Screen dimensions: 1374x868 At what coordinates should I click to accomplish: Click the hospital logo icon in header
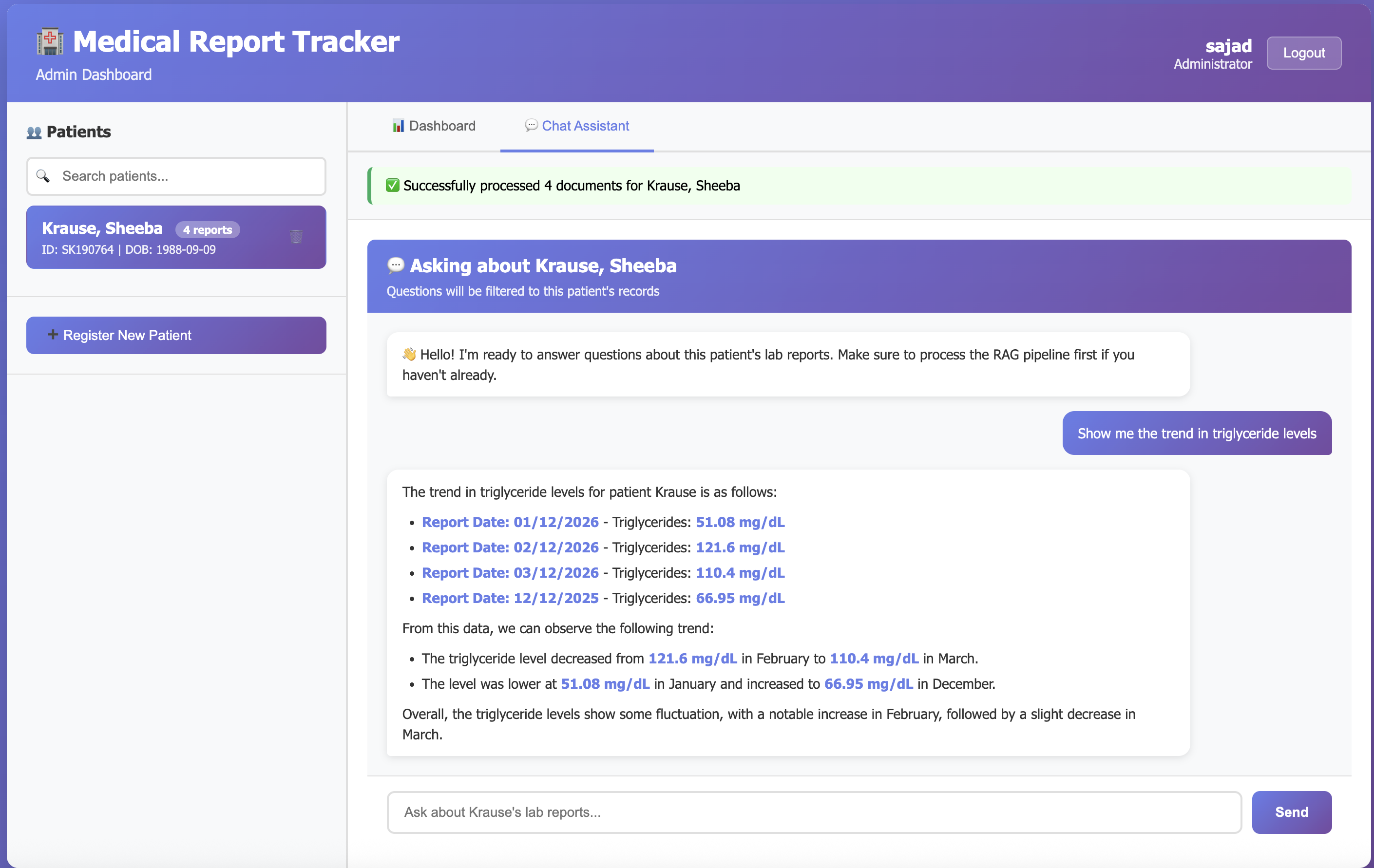(50, 41)
